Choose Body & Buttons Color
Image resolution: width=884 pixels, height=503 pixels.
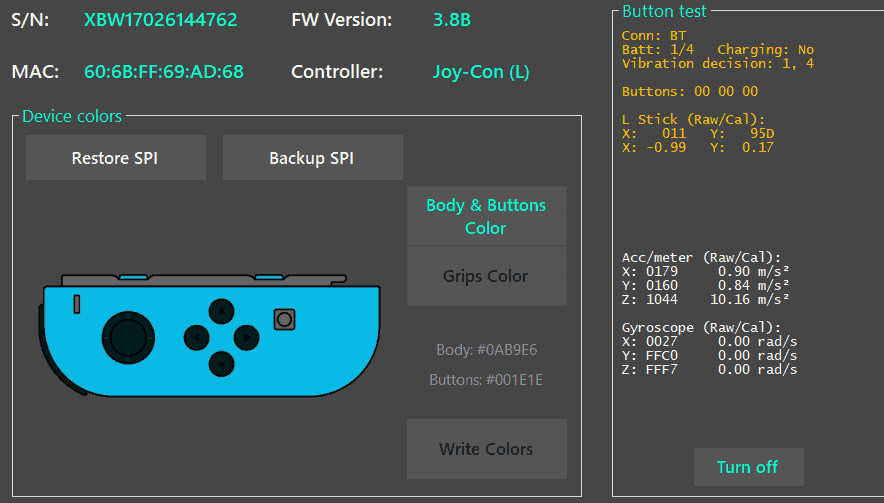(x=487, y=217)
